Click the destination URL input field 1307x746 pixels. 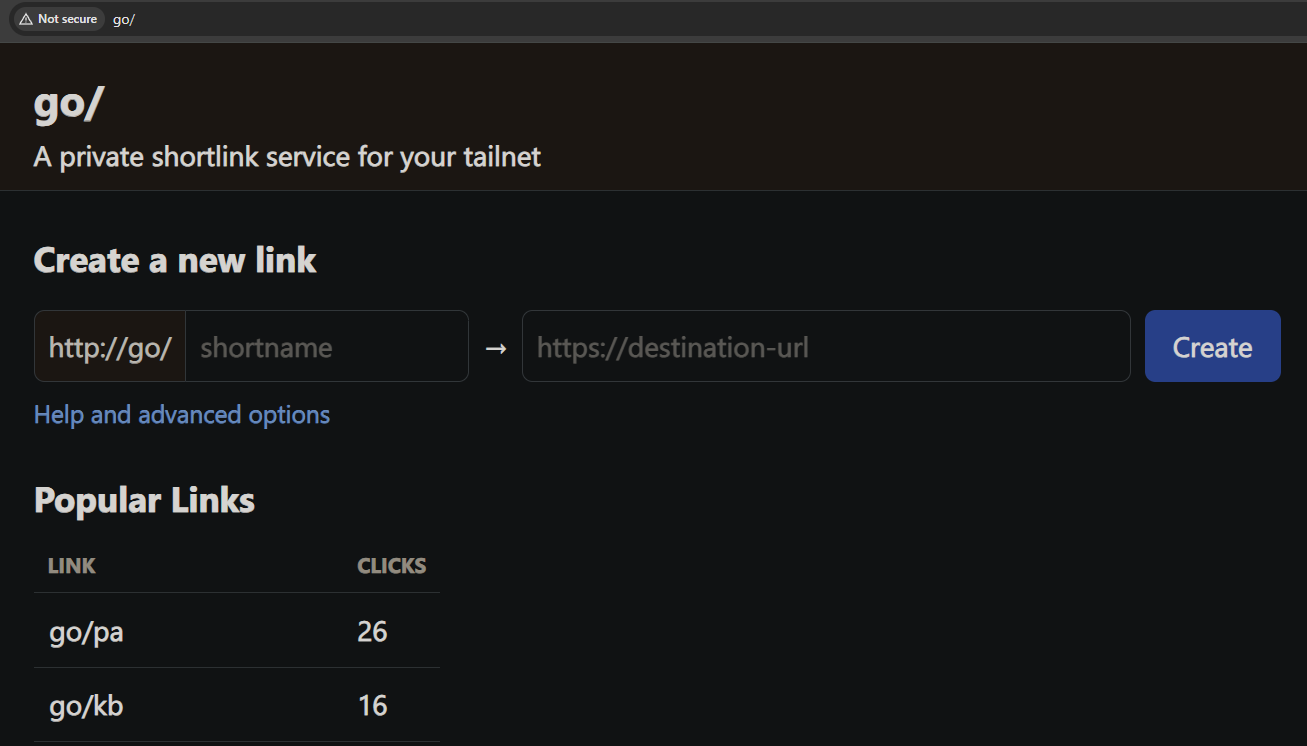[x=824, y=346]
